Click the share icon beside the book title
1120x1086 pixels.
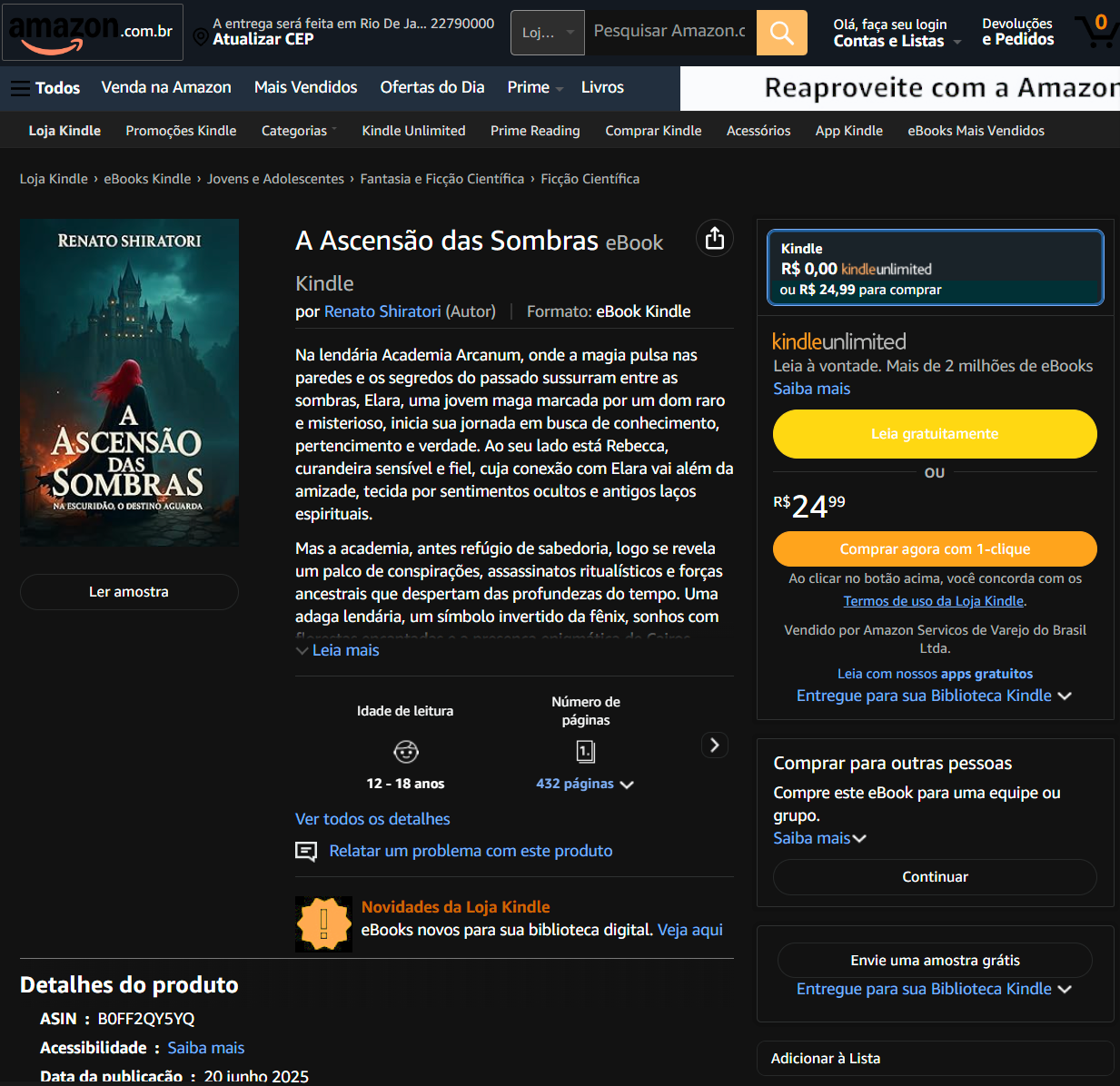[715, 238]
